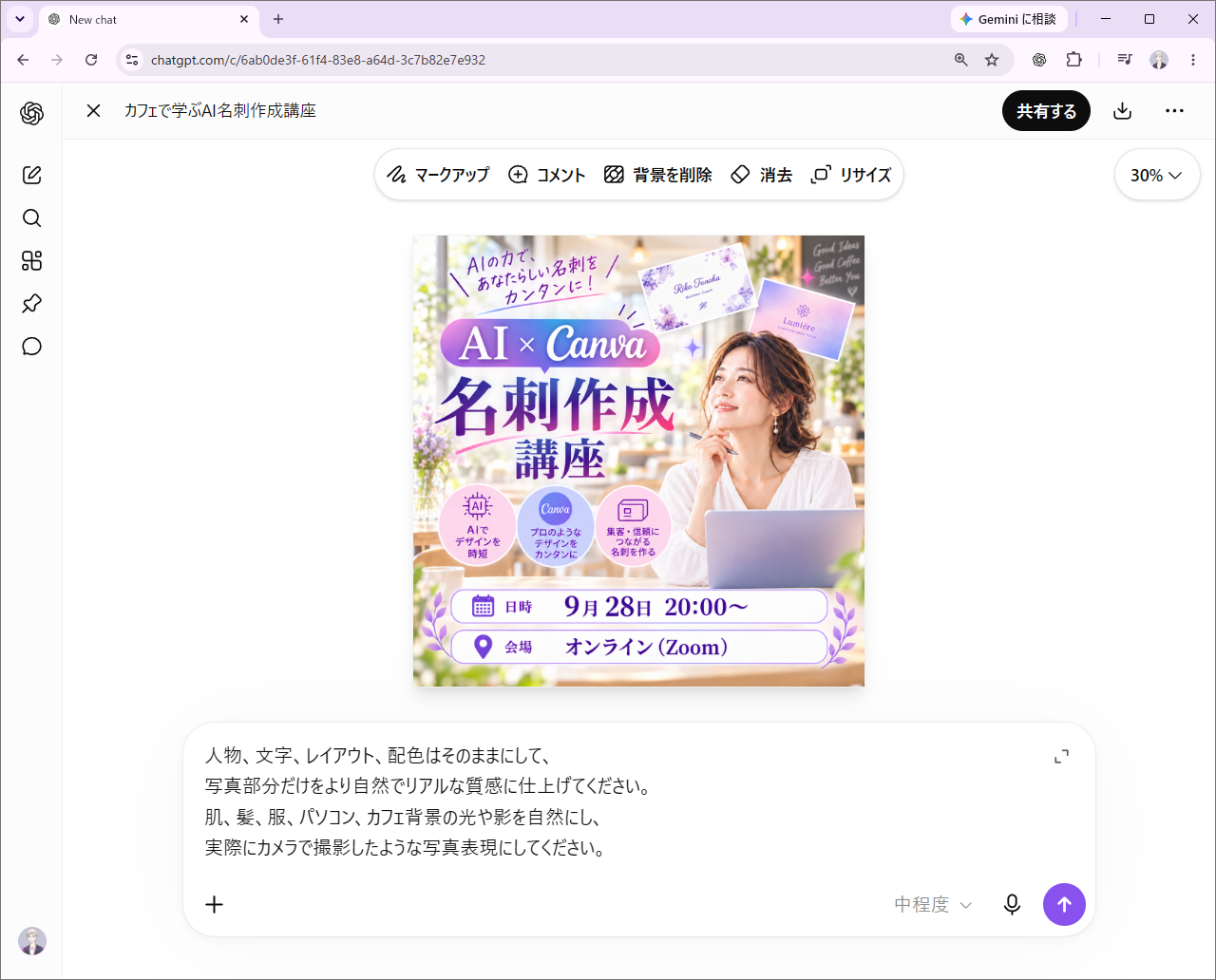1216x980 pixels.
Task: Select the 消去 erase tool
Action: [762, 175]
